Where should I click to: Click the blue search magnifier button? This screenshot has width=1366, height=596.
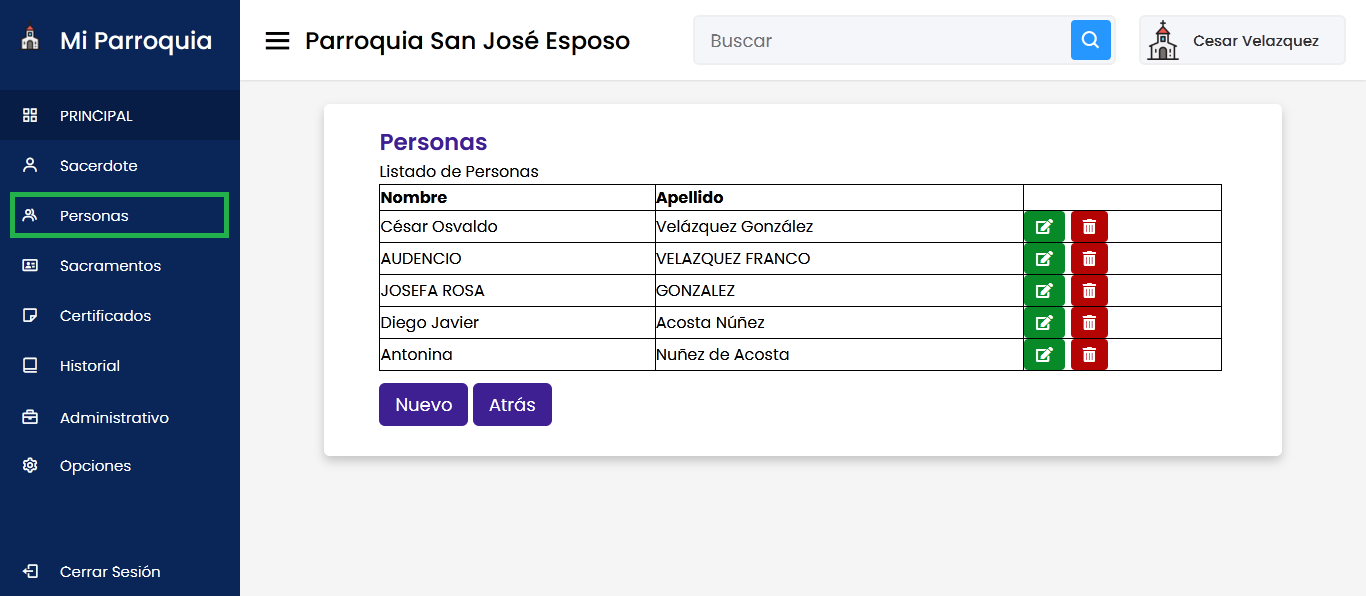click(1090, 41)
